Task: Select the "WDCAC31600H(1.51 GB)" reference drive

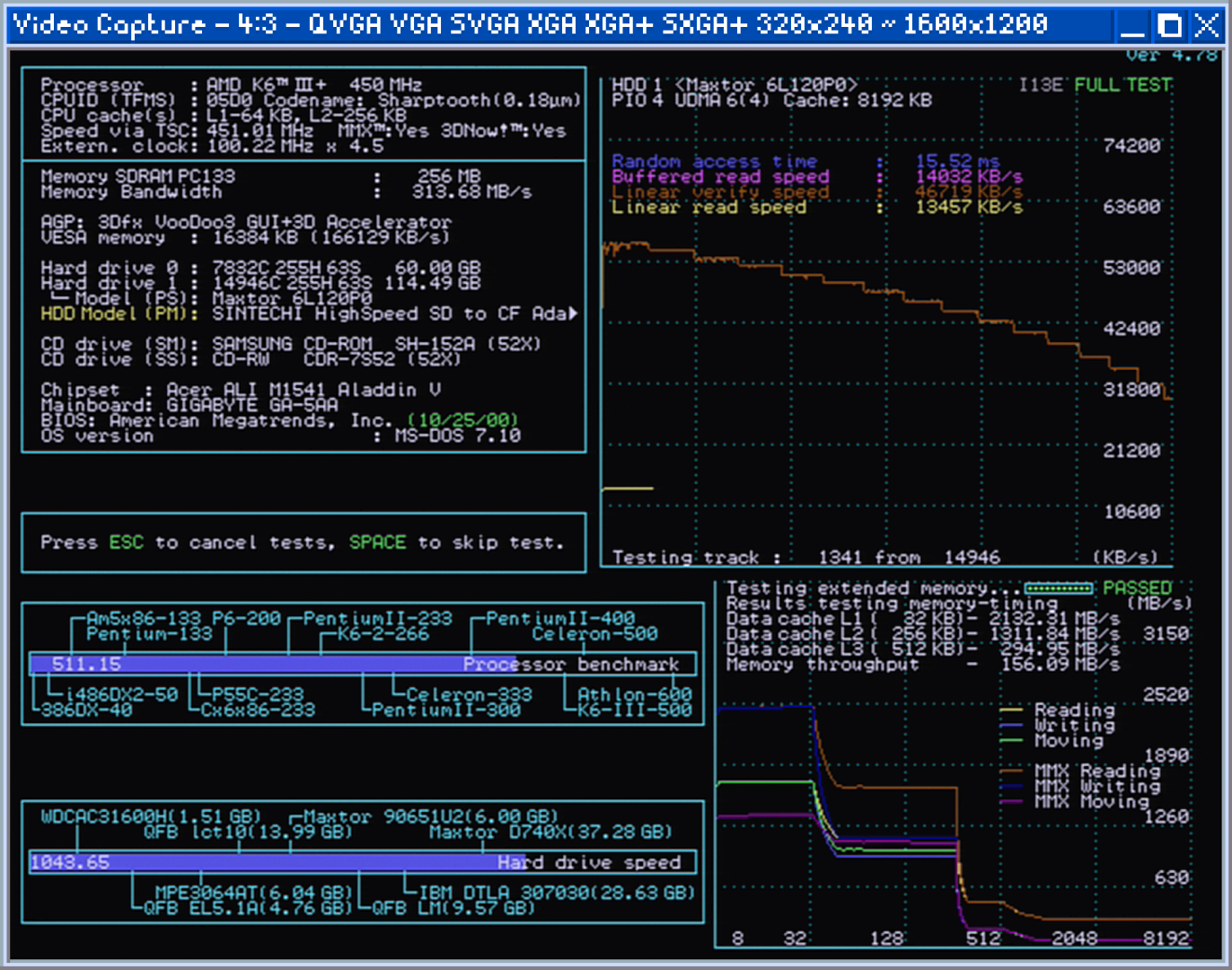Action: pyautogui.click(x=151, y=816)
